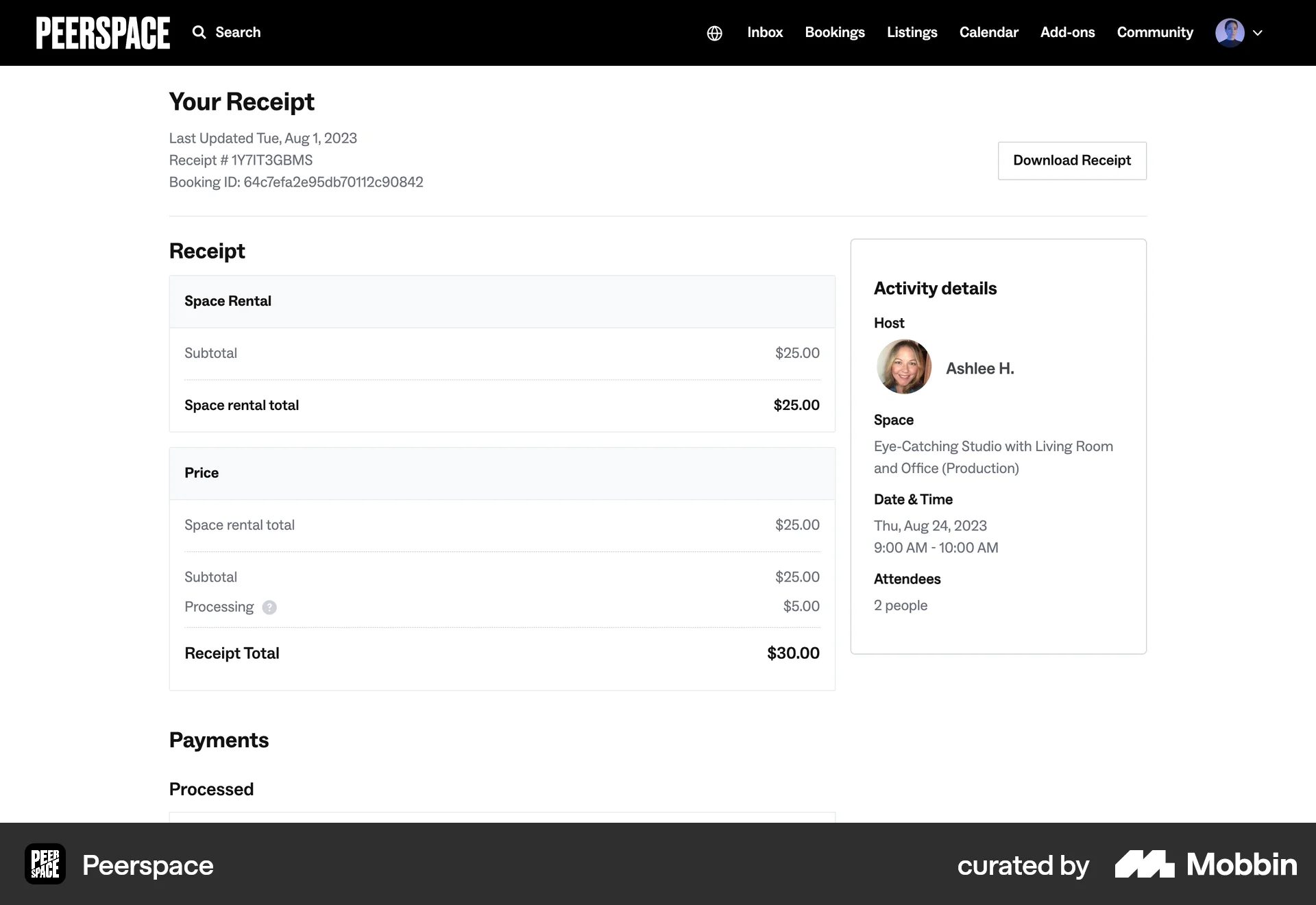This screenshot has height=905, width=1316.
Task: Click the Mobbin logo in the footer
Action: (x=1205, y=865)
